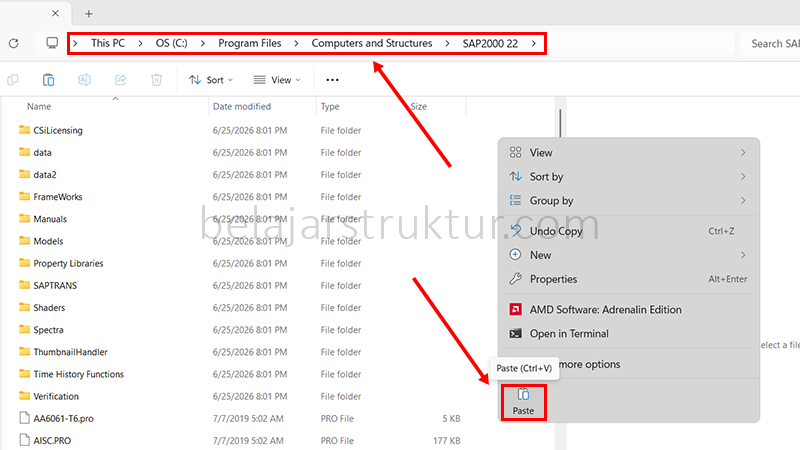Expand chevron before This PC breadcrumb
Viewport: 800px width, 450px height.
click(76, 43)
